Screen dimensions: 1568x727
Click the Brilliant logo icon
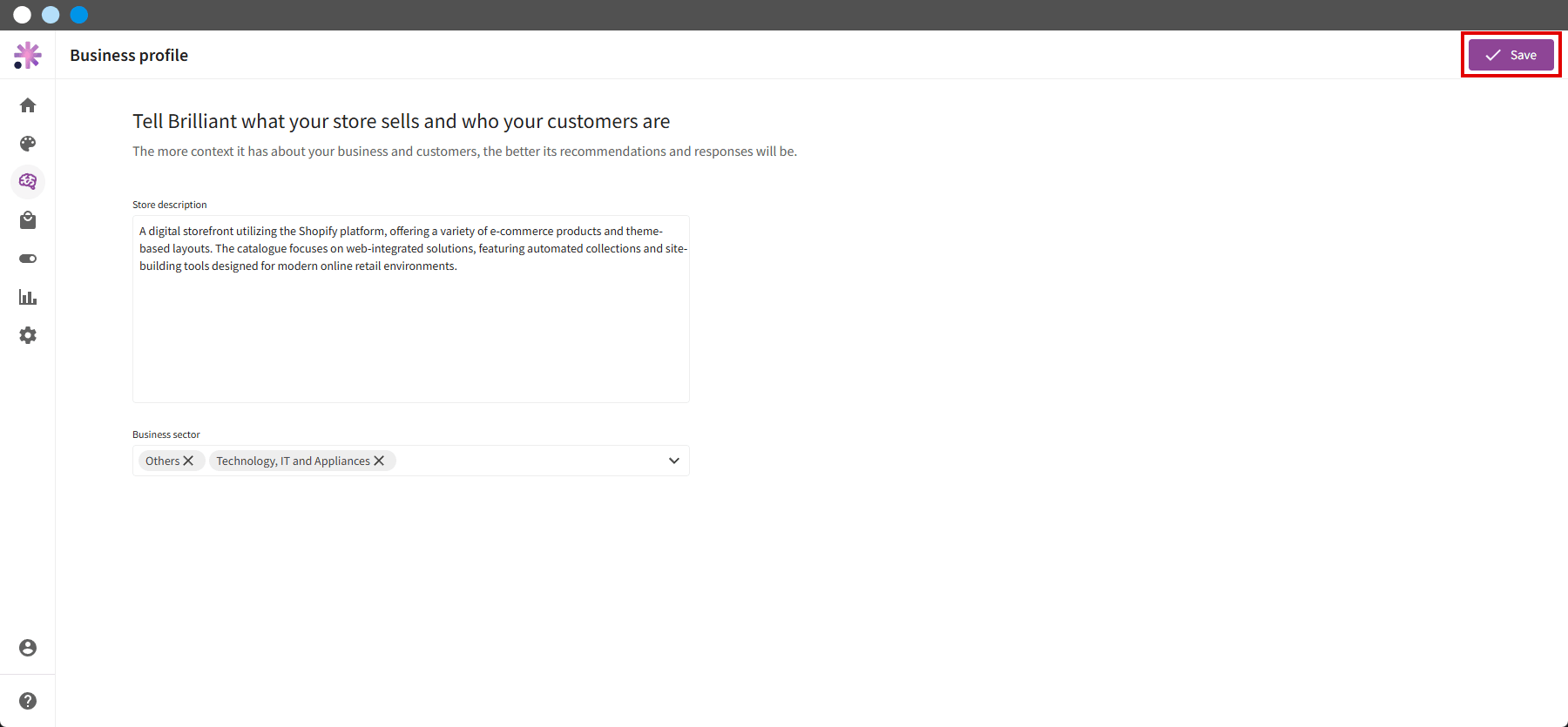pyautogui.click(x=28, y=55)
